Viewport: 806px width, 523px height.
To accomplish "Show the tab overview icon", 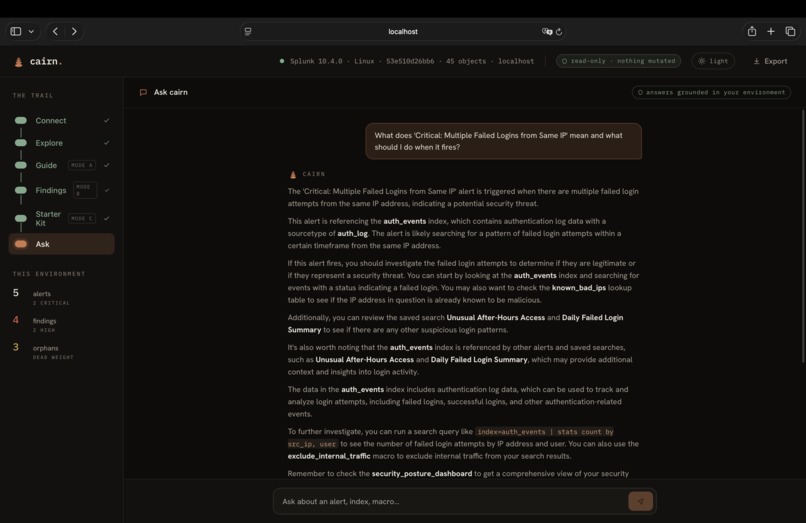I will (x=790, y=31).
